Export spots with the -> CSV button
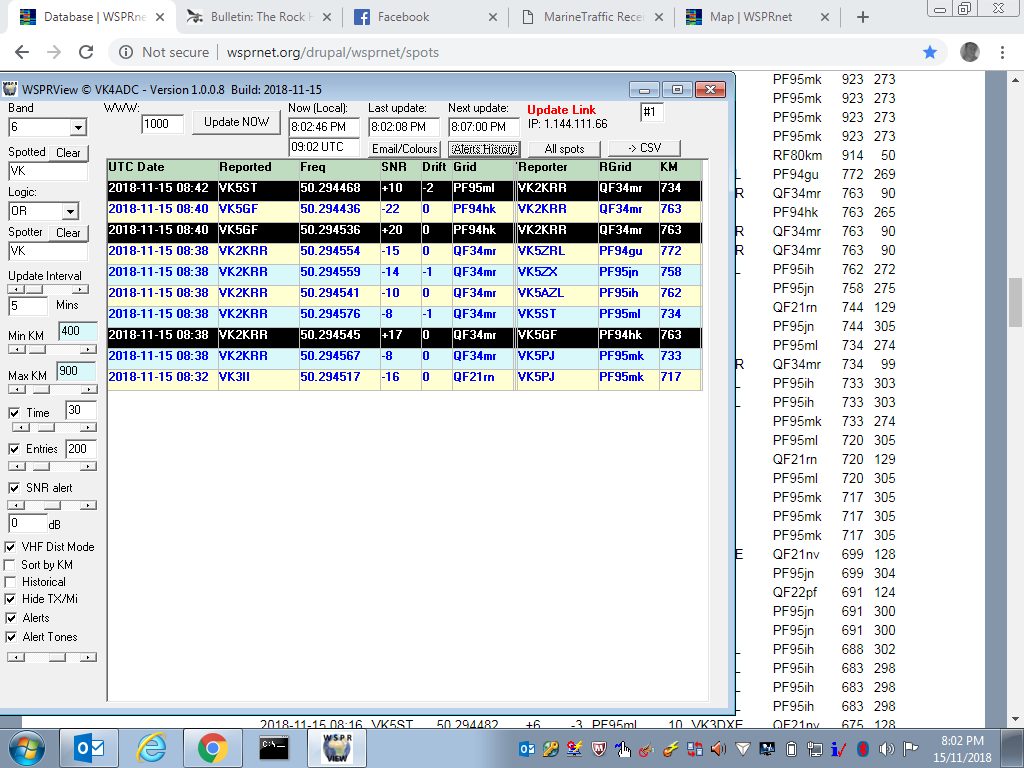The image size is (1024, 768). (643, 148)
